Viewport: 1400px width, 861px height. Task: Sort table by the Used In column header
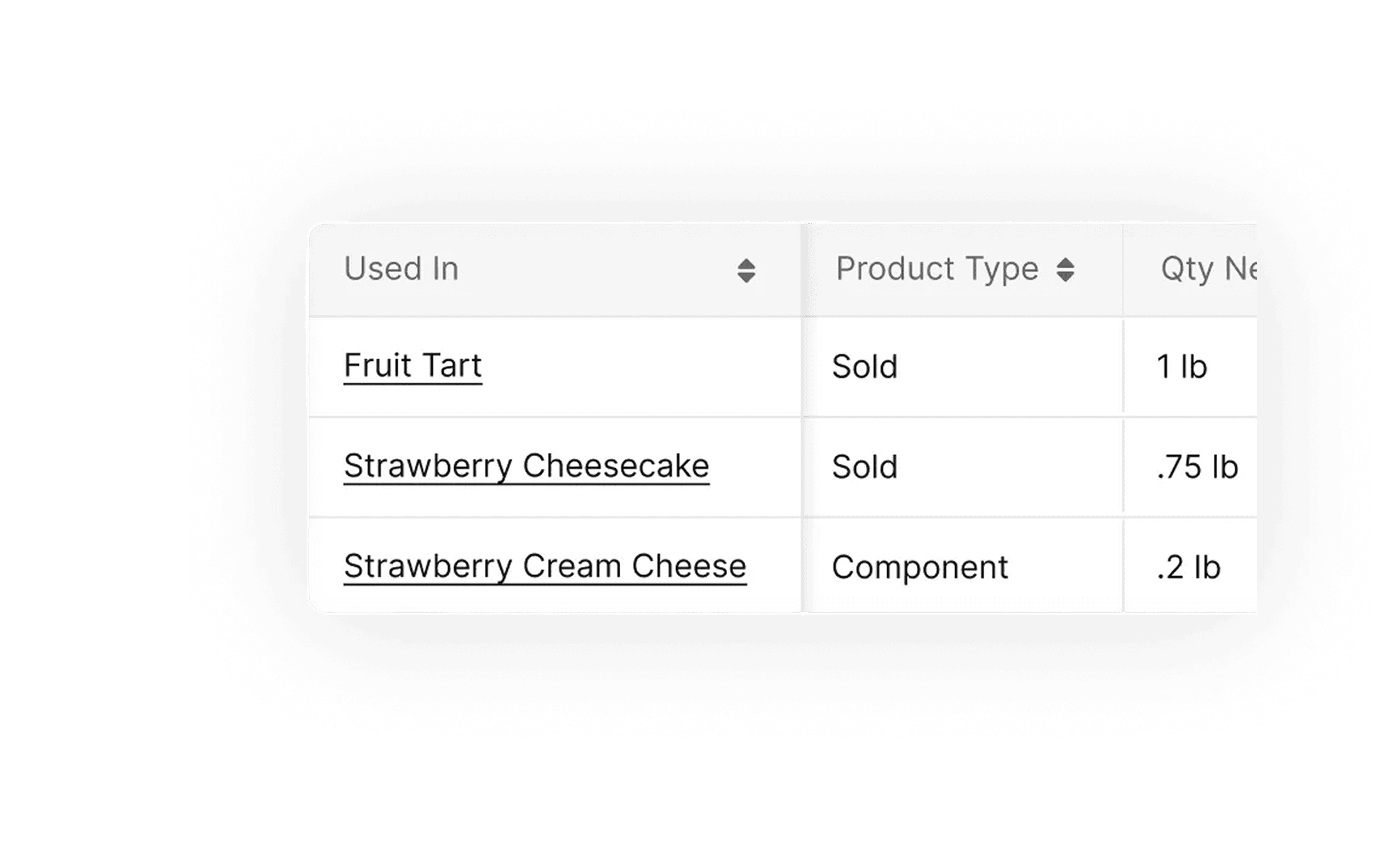pos(402,269)
